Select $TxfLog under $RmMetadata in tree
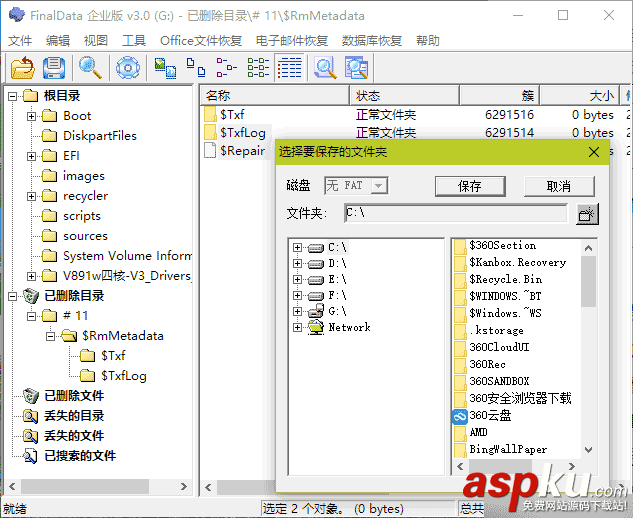 (124, 376)
